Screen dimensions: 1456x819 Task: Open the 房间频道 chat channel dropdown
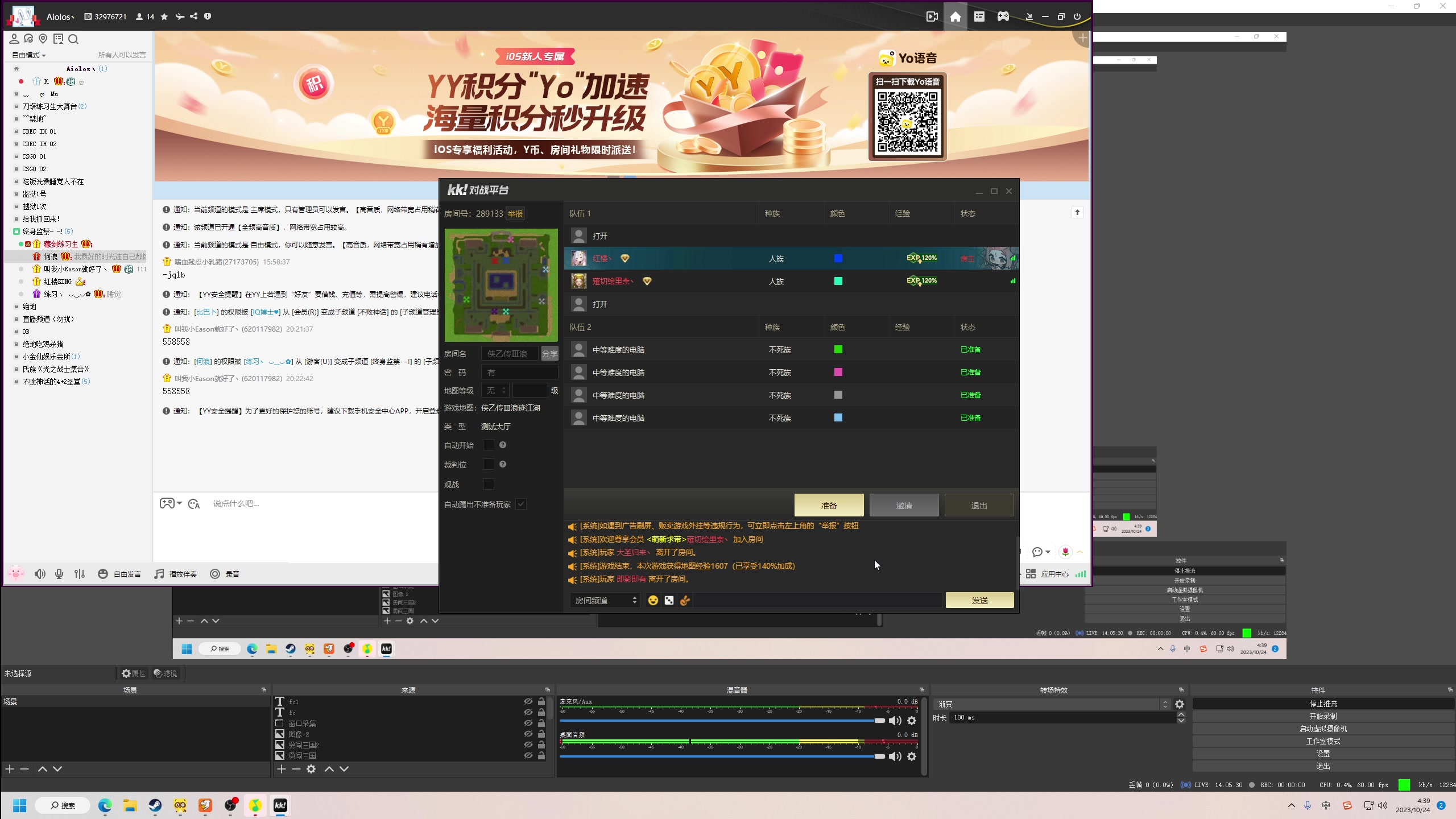point(605,601)
